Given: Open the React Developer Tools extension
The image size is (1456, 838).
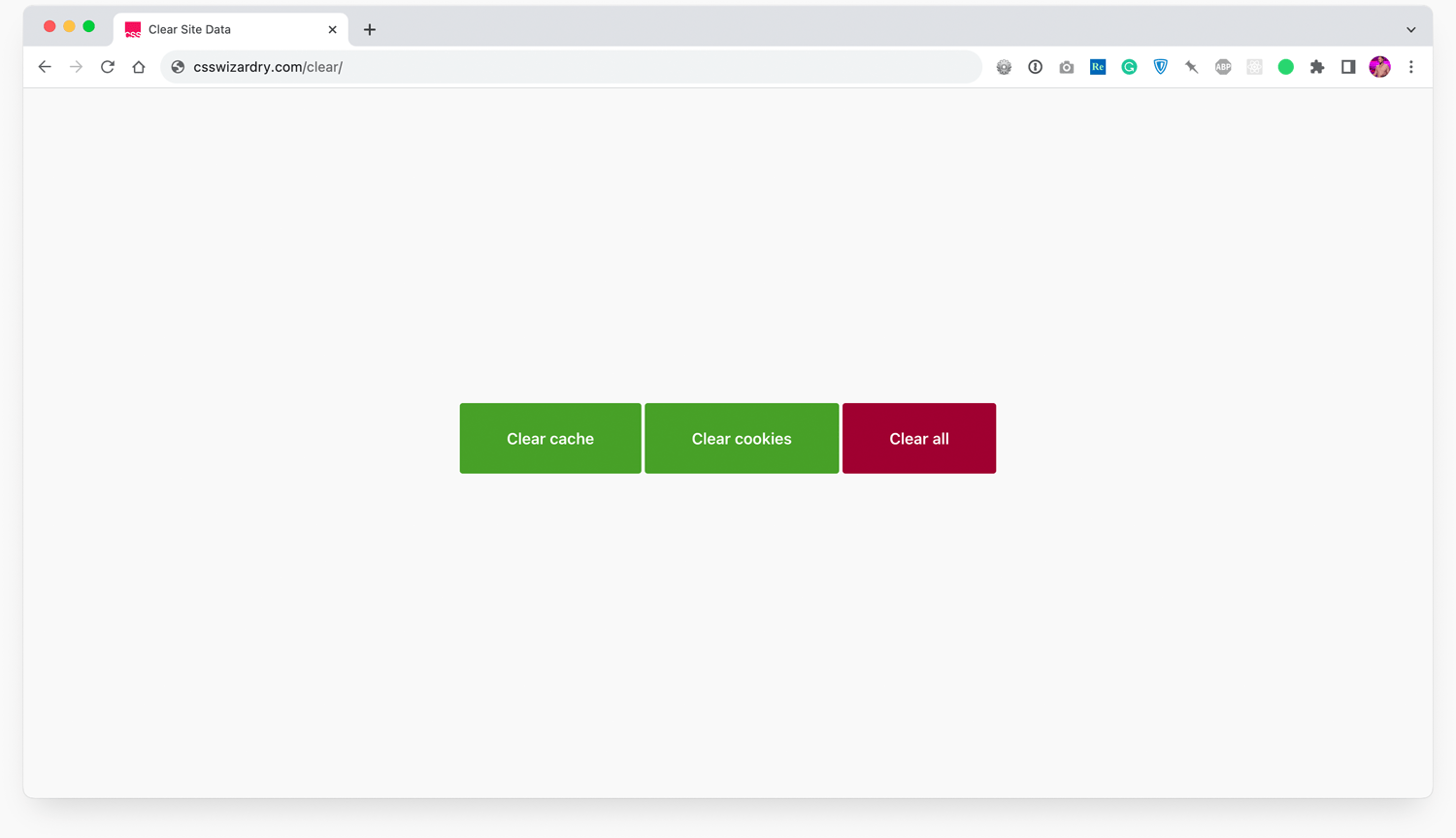Looking at the screenshot, I should click(x=1254, y=67).
